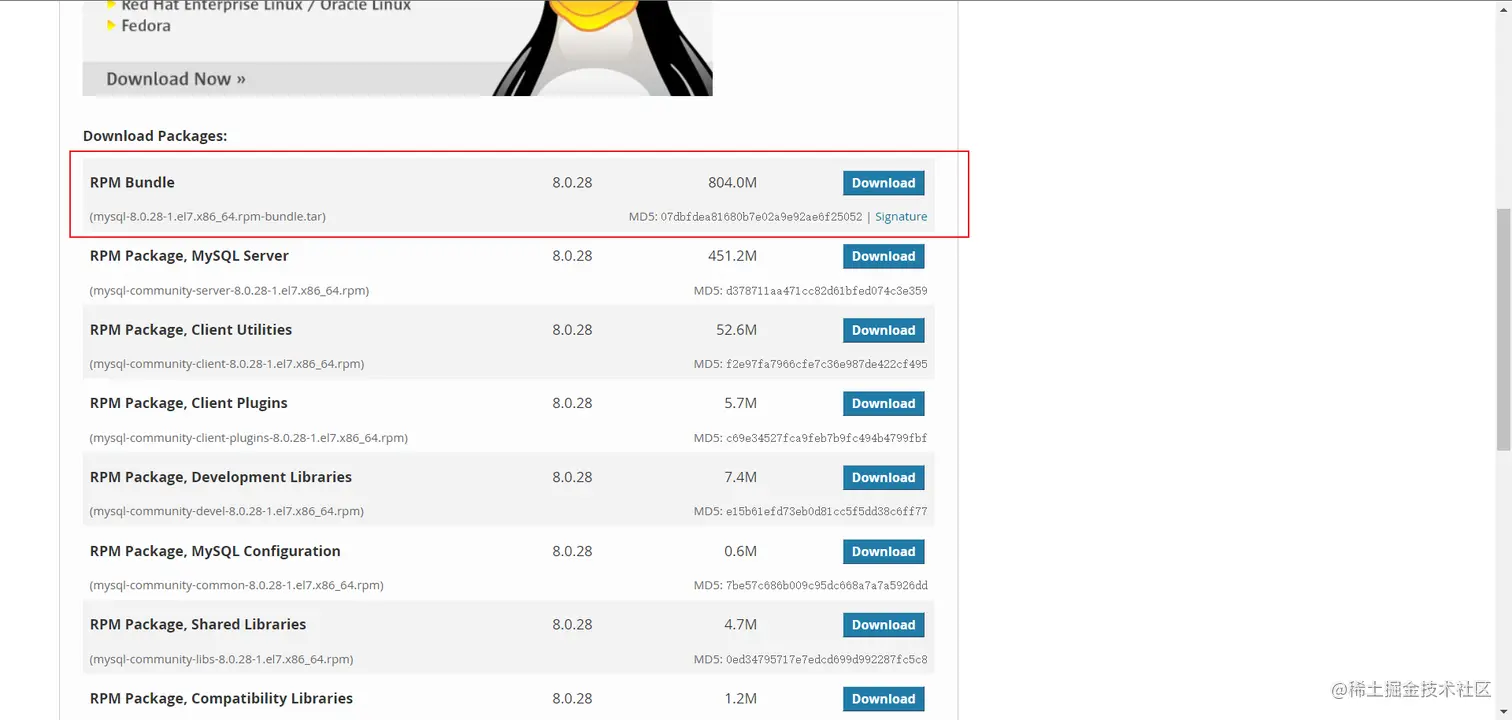Click filename mysql-community-client-8.0.28-1.el7.x86_64.rpm
The height and width of the screenshot is (720, 1512).
[227, 364]
